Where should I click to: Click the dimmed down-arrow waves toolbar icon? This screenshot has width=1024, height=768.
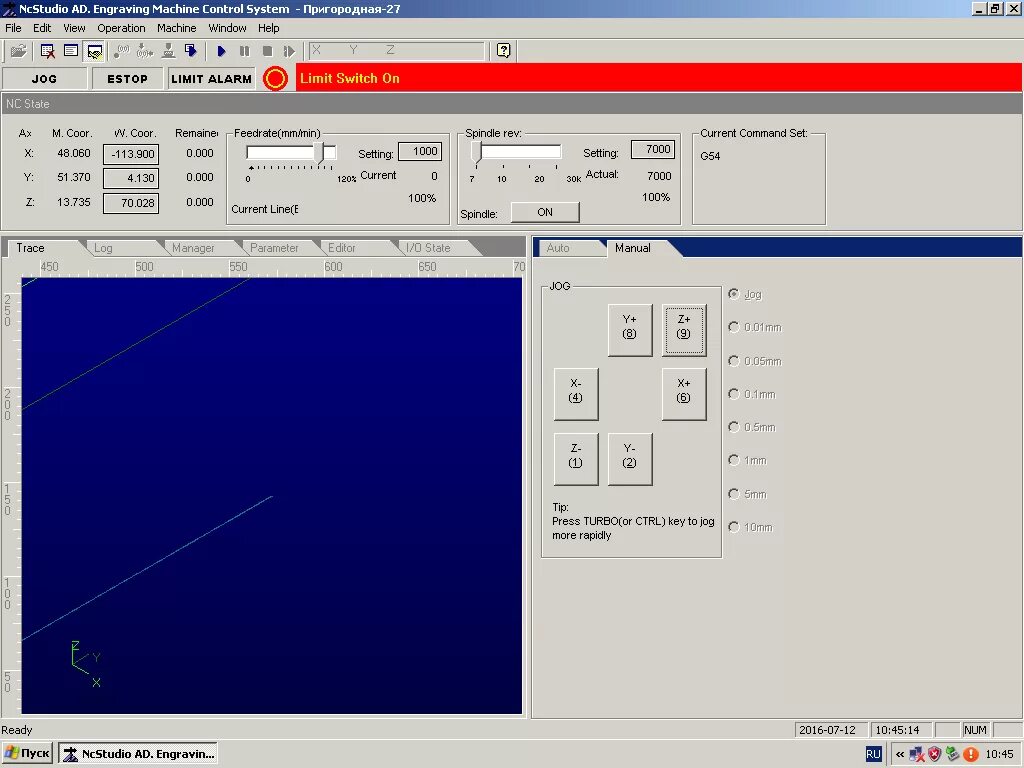(145, 51)
